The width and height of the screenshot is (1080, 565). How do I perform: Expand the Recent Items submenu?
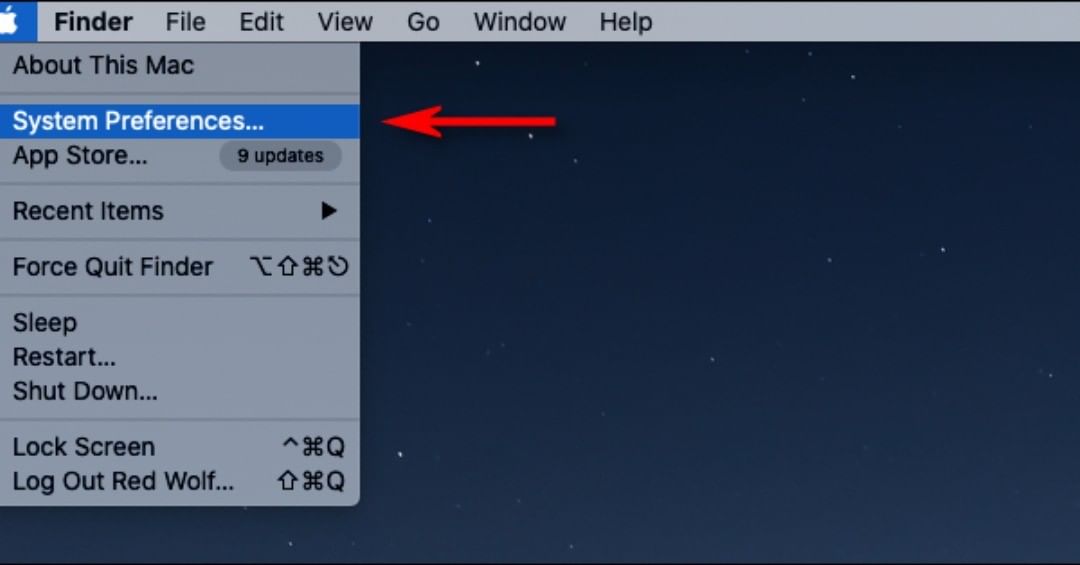click(x=179, y=211)
